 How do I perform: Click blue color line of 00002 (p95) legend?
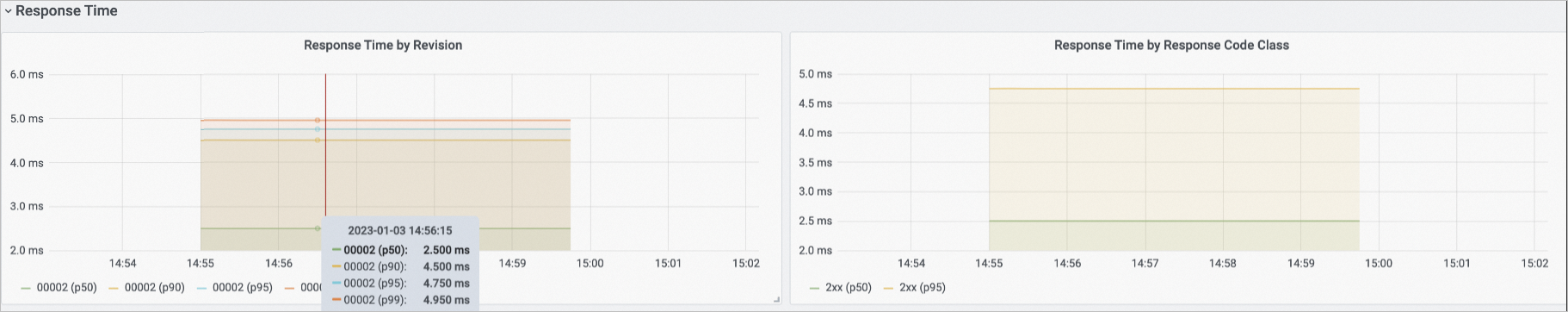coord(202,288)
